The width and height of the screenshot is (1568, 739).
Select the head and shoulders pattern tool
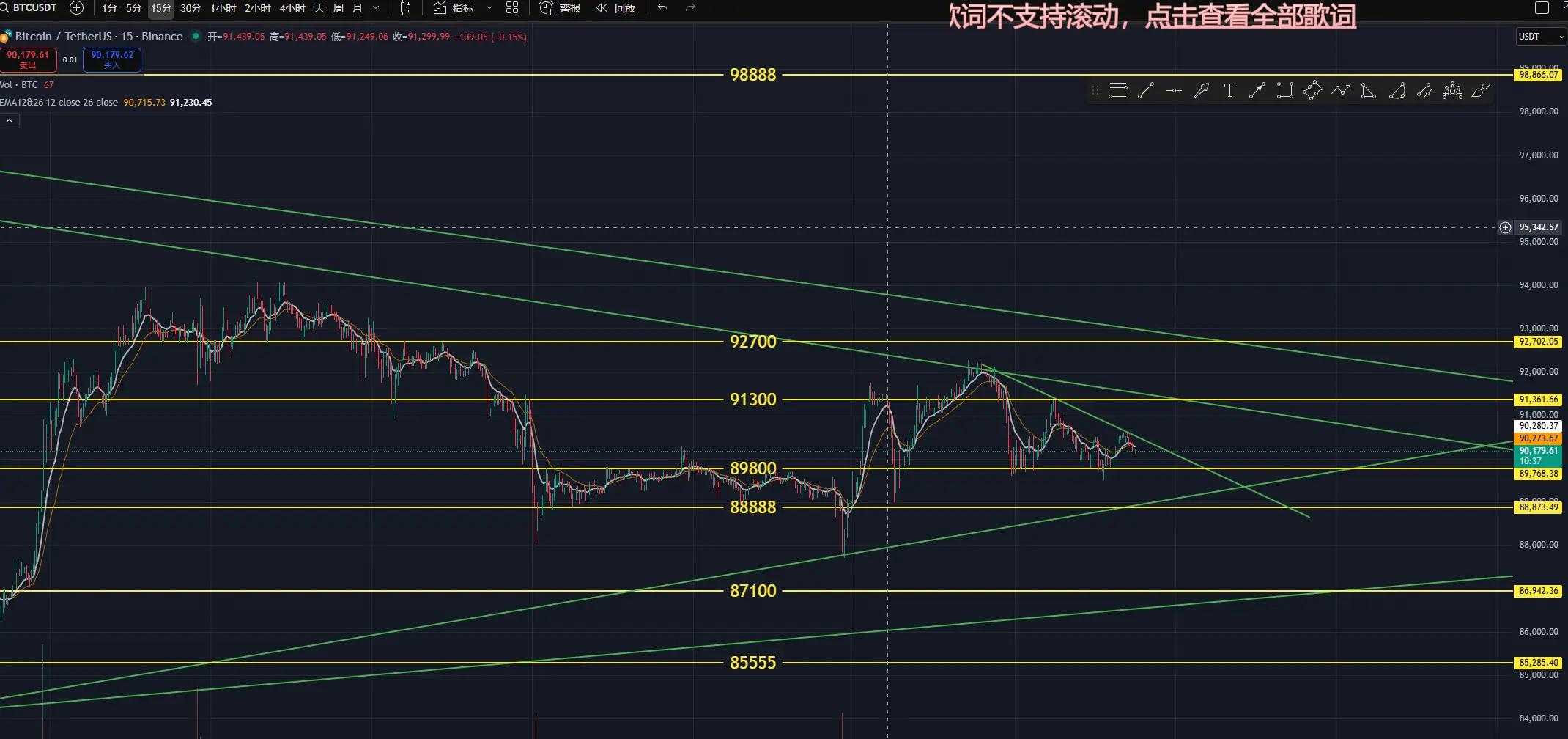pyautogui.click(x=1452, y=91)
